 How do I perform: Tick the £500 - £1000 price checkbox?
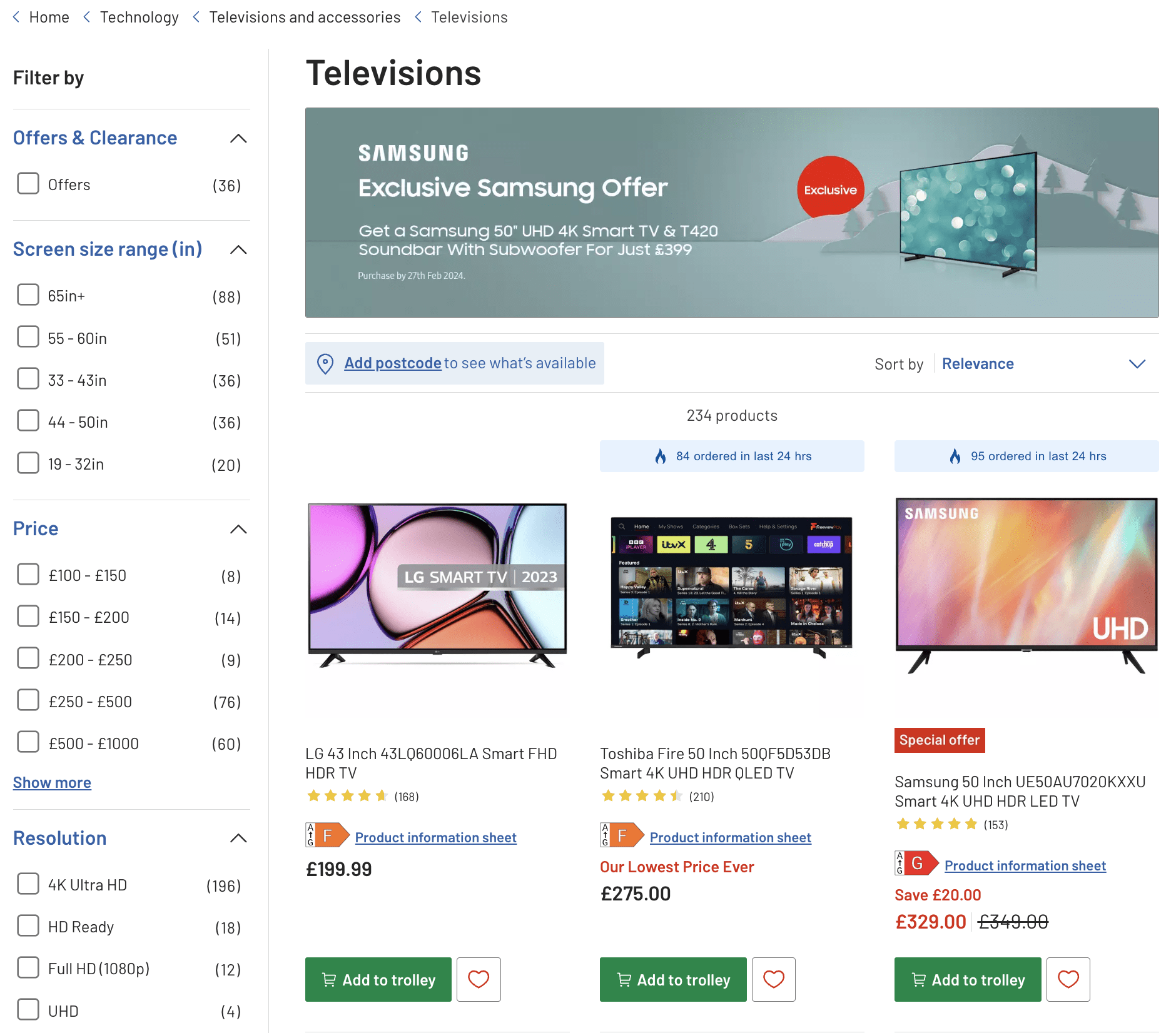click(x=28, y=742)
